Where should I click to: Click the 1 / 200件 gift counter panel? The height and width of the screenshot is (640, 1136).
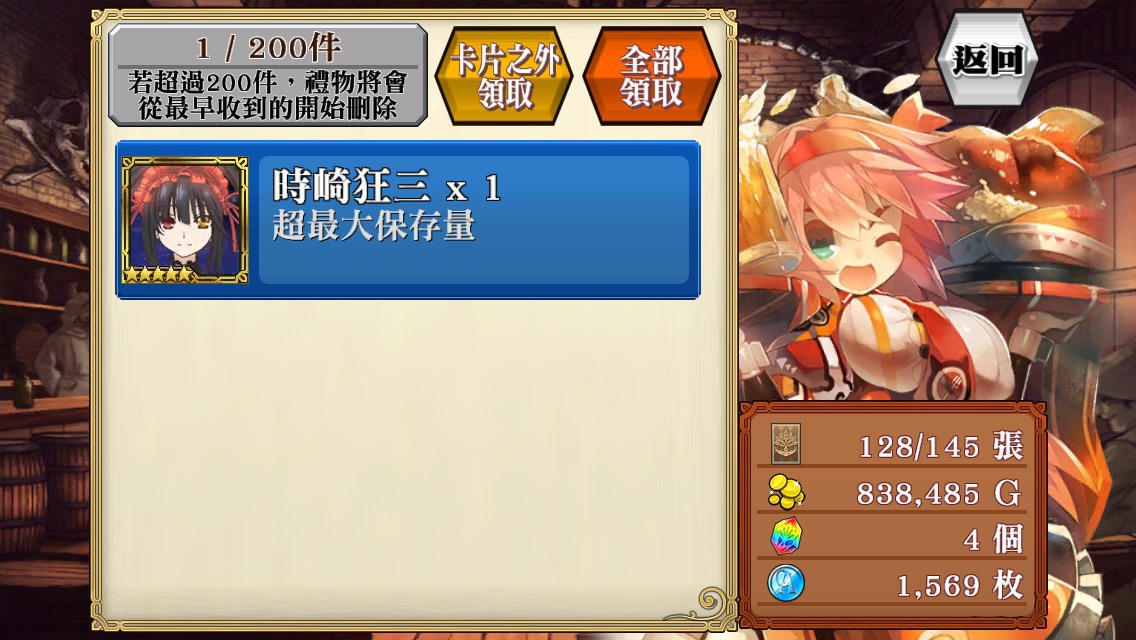pyautogui.click(x=267, y=75)
